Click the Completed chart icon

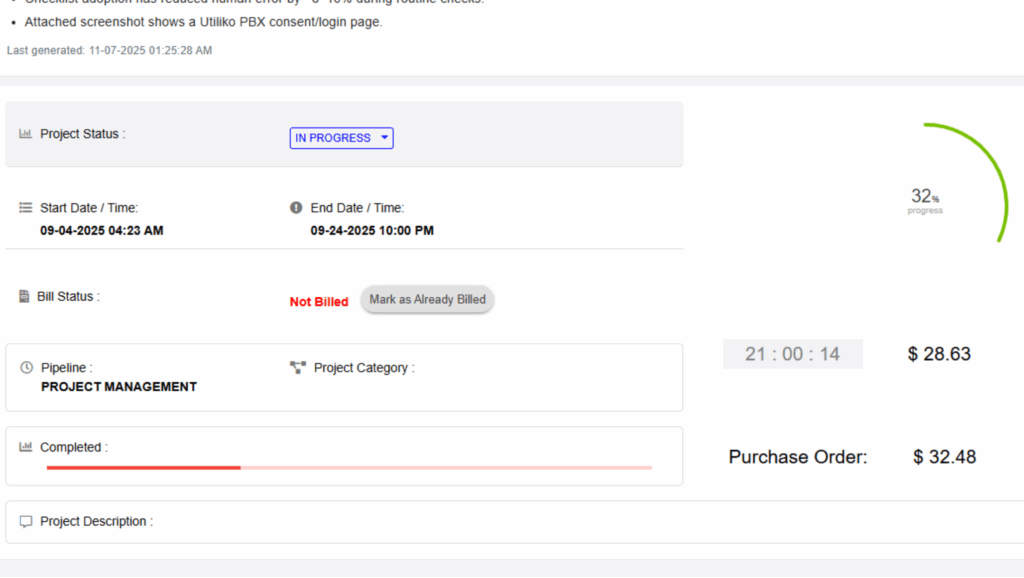coord(26,447)
